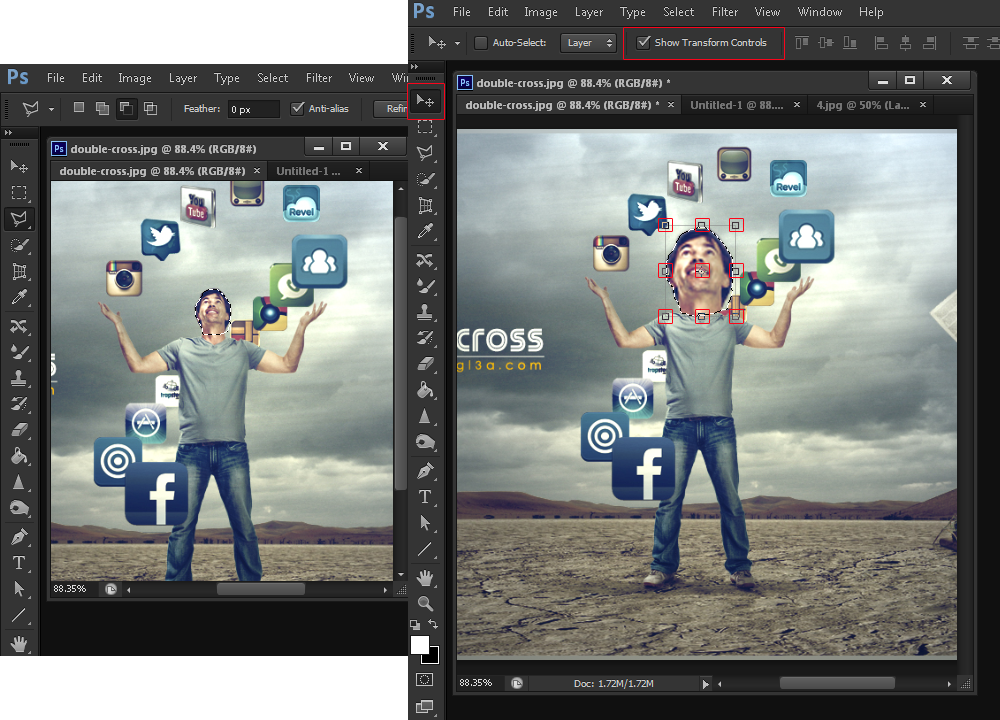Screen dimensions: 1000x720
Task: Open the Auto-Select Layer dropdown
Action: [x=588, y=43]
